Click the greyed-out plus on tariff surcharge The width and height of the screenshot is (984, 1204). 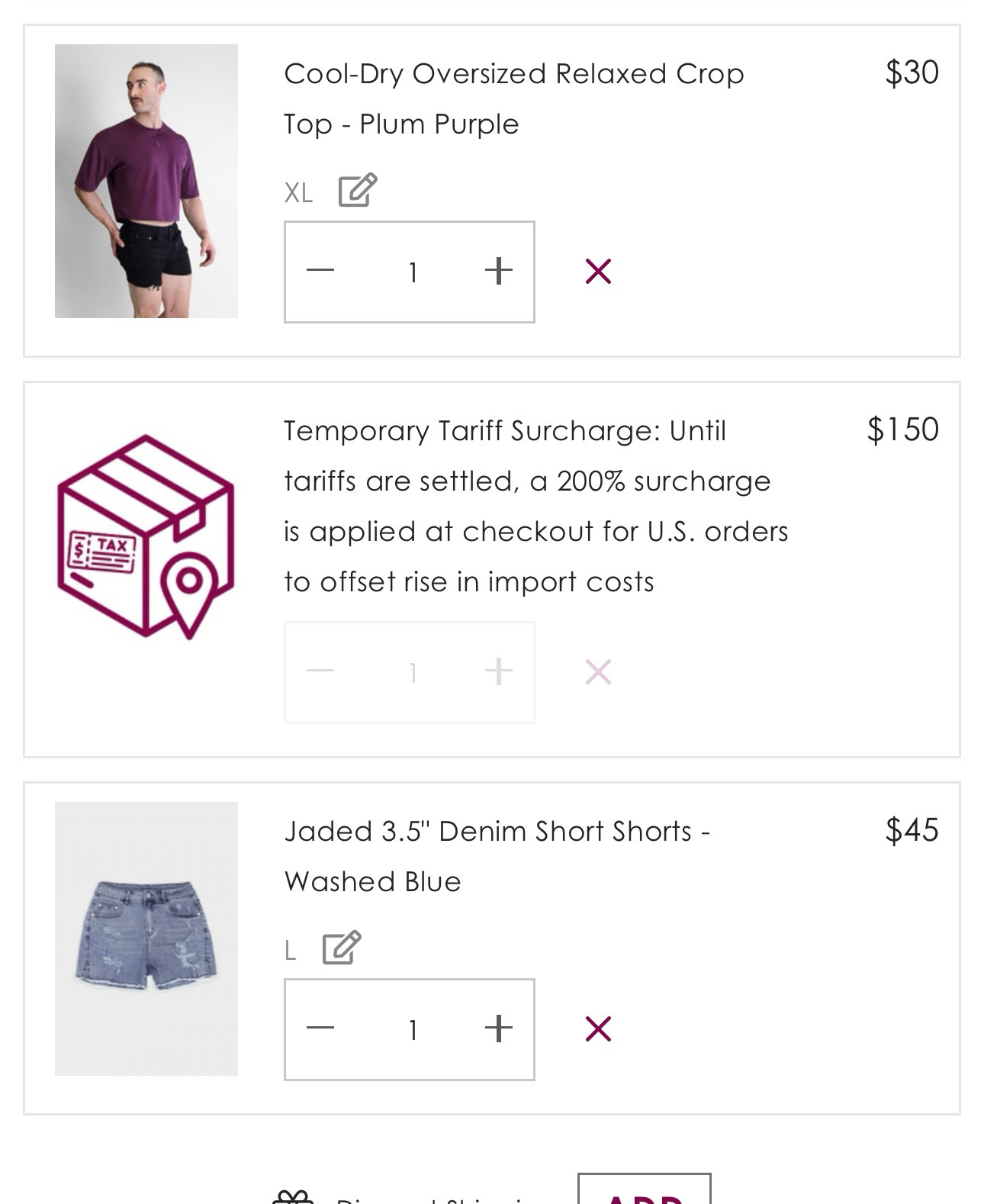point(499,672)
